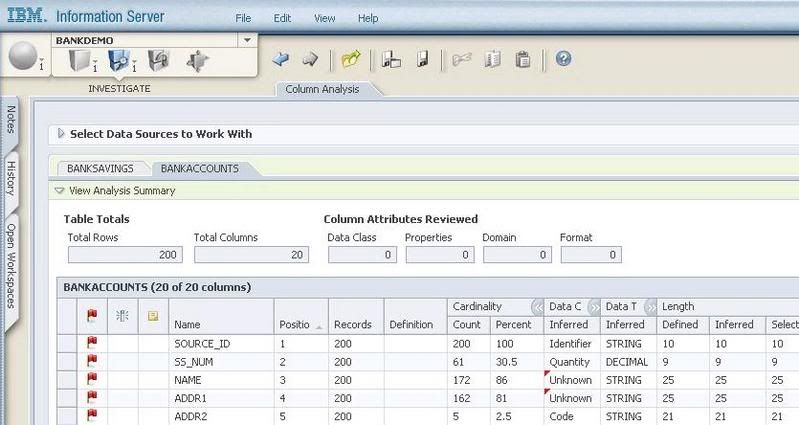Click the open folder toolbar icon

pos(350,60)
